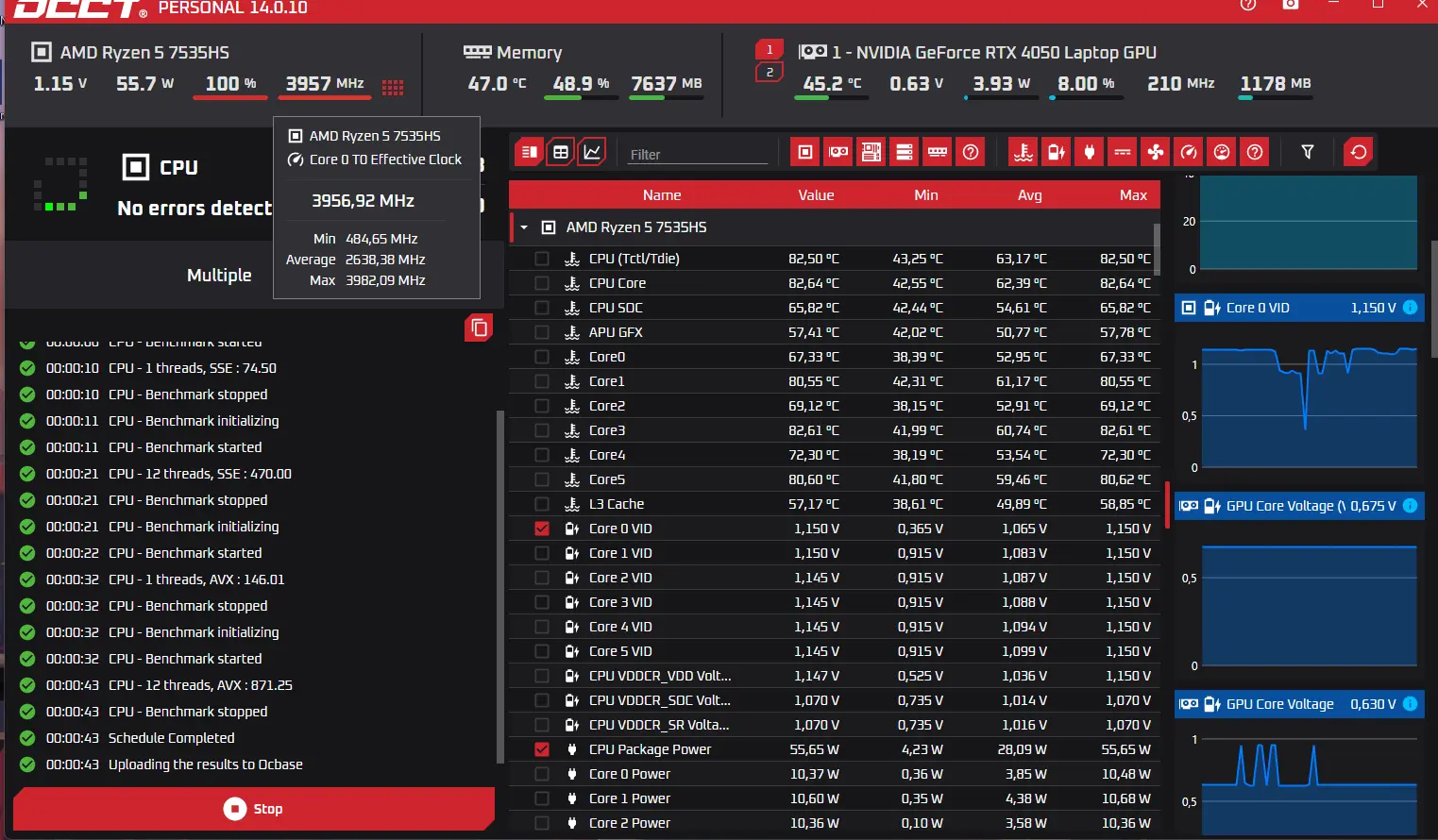Viewport: 1438px width, 840px height.
Task: Click the 7637 MB memory usage readout
Action: tap(667, 84)
